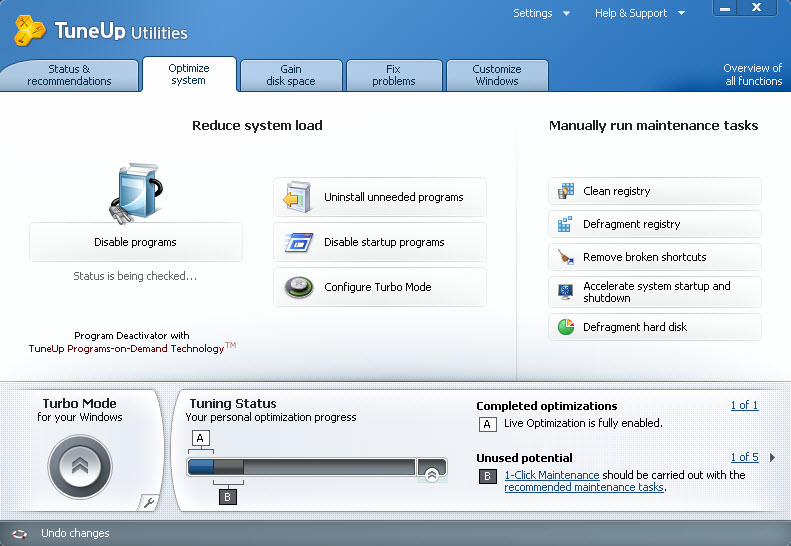The width and height of the screenshot is (791, 546).
Task: Switch to the Fix problems tab
Action: [393, 75]
